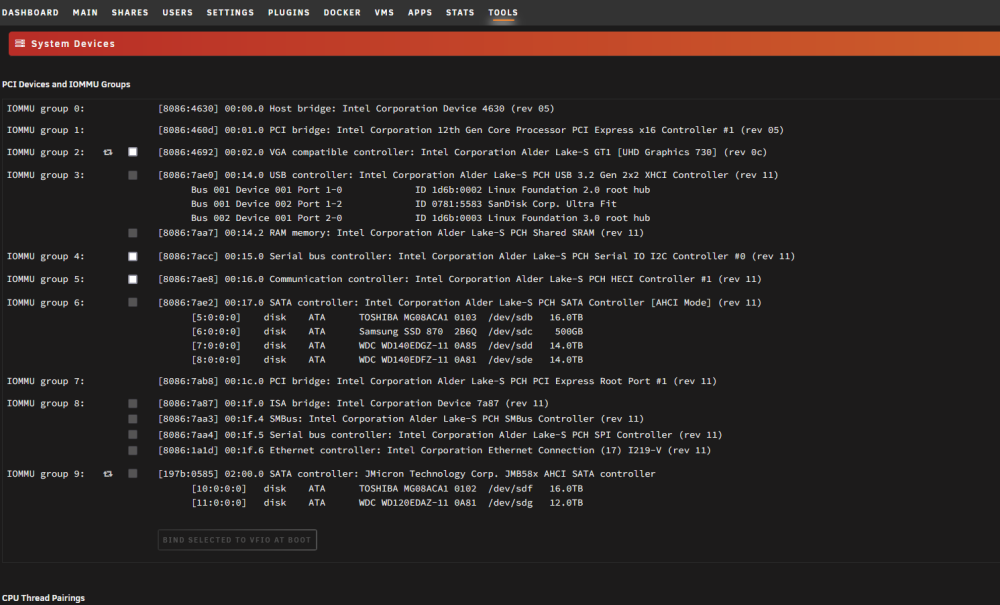Click Bind Selected to VFIO at Boot
Image resolution: width=1000 pixels, height=605 pixels.
coord(237,539)
